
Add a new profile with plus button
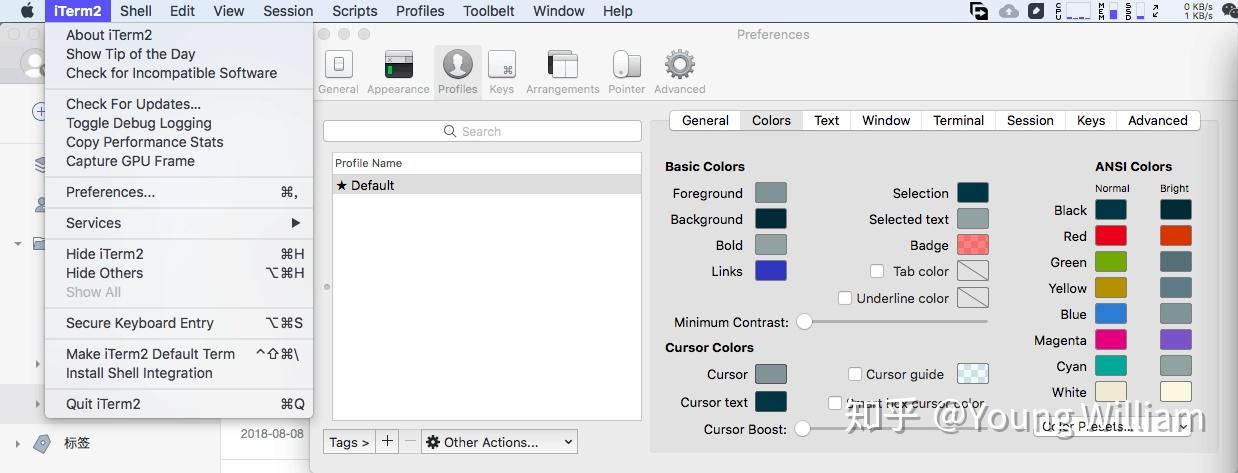pos(387,442)
